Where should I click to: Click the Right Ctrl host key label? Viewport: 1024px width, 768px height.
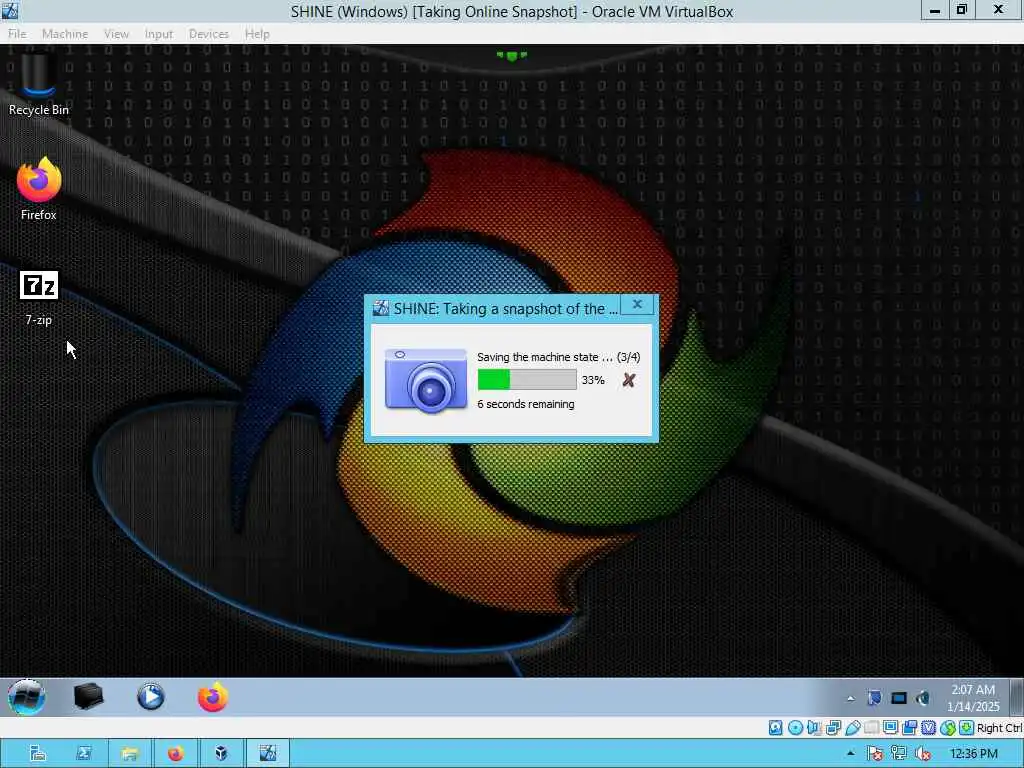(x=1000, y=728)
